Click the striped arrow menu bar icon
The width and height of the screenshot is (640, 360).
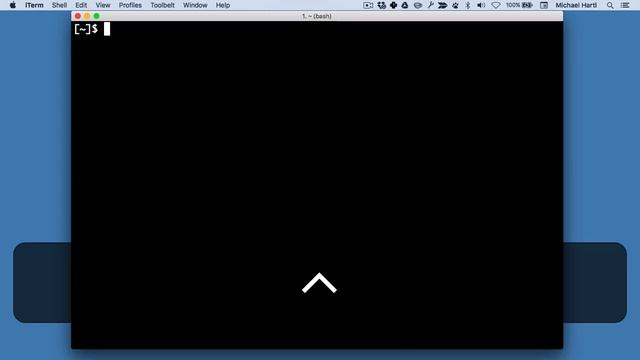pyautogui.click(x=442, y=5)
